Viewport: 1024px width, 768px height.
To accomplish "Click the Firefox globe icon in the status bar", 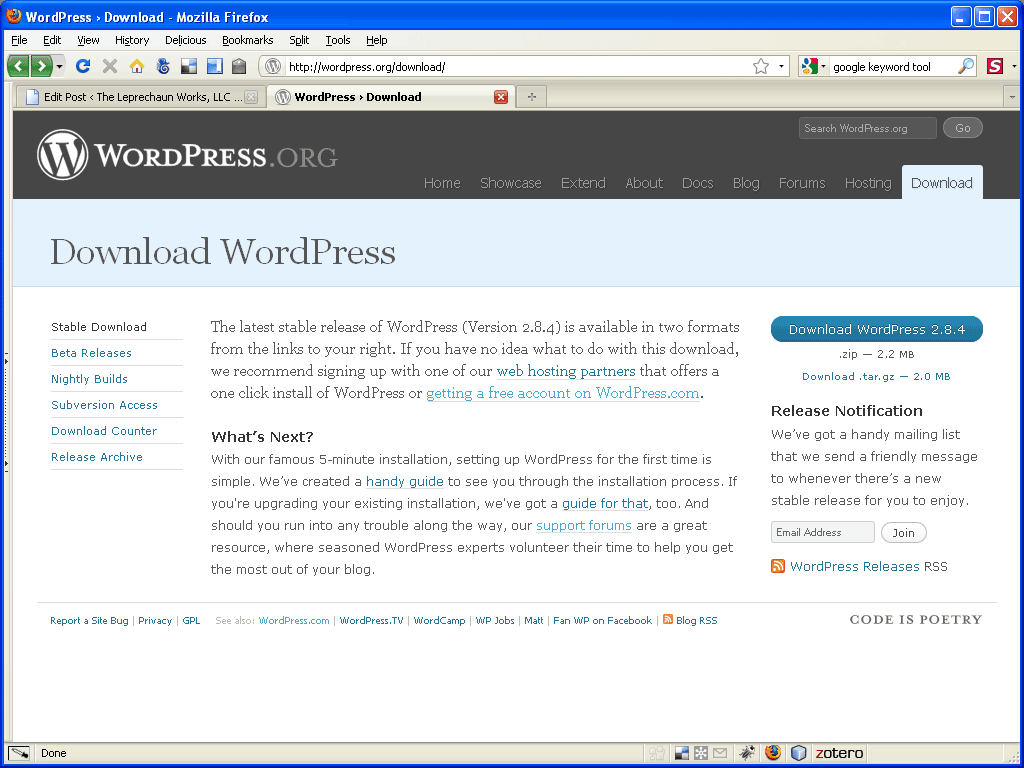I will point(773,753).
